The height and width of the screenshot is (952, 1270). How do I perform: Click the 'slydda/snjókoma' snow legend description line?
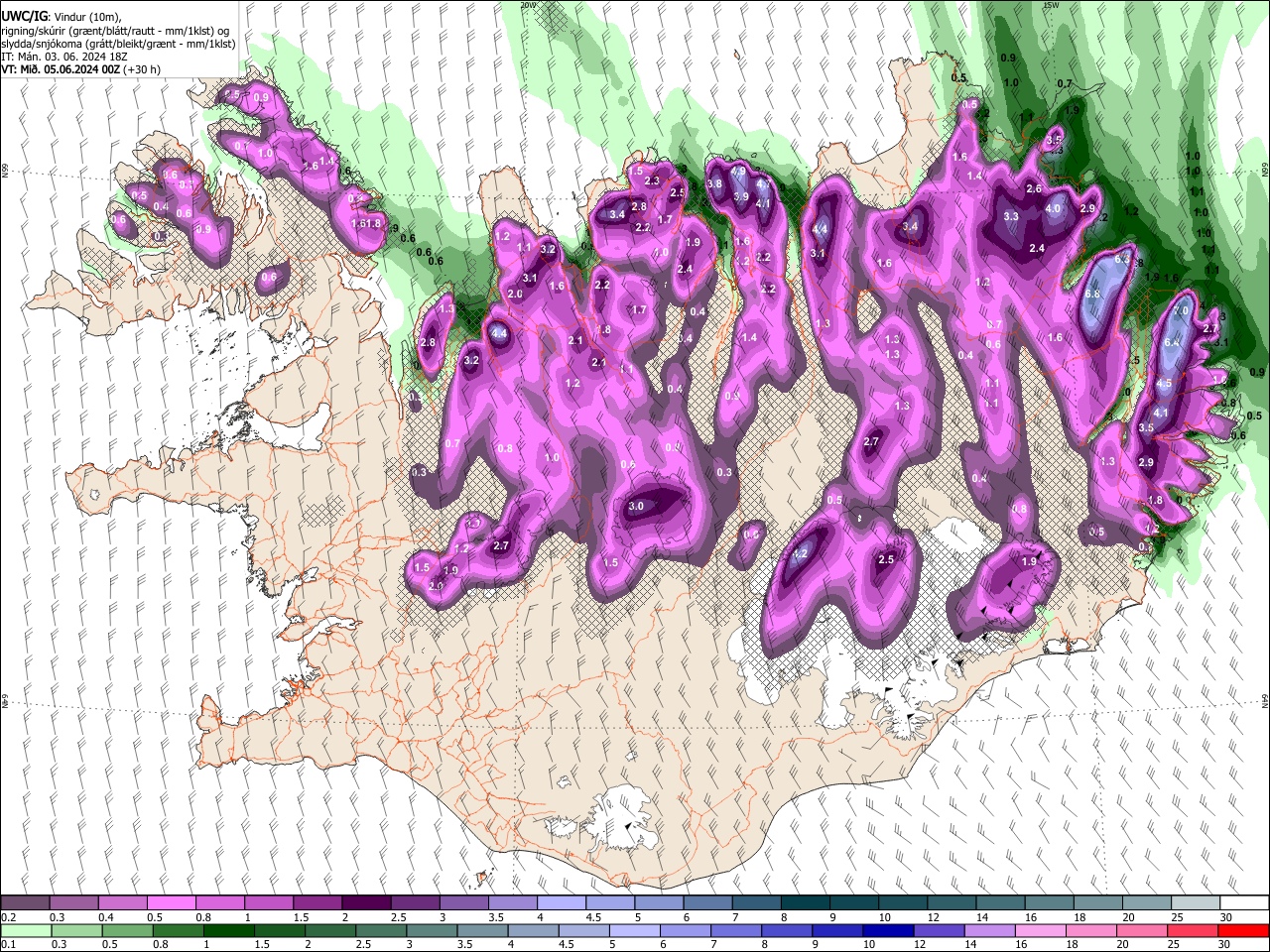[x=119, y=44]
